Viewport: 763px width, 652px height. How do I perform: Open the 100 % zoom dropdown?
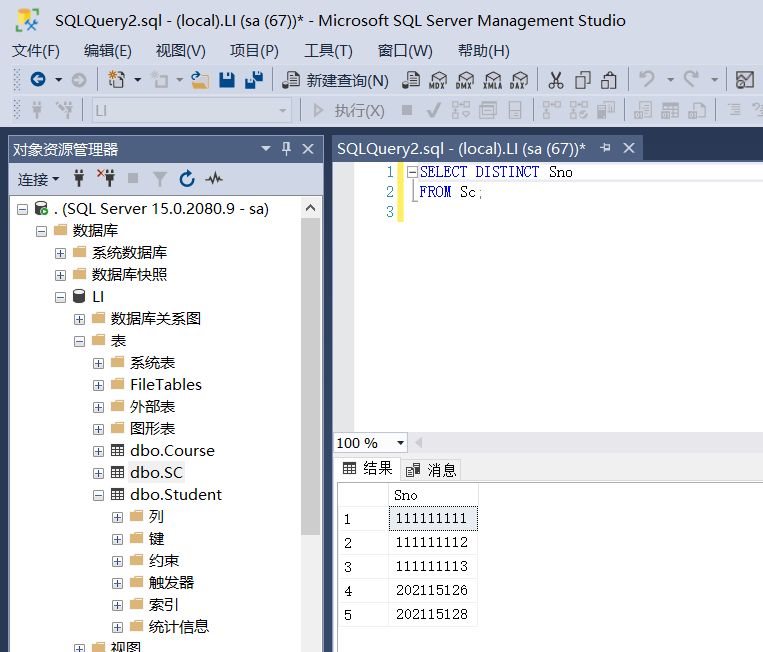(x=400, y=443)
